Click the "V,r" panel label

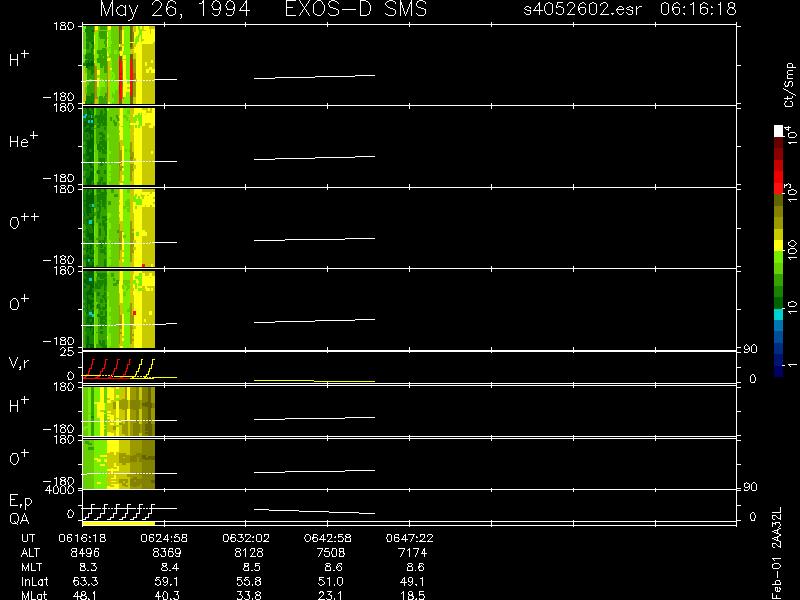point(19,363)
